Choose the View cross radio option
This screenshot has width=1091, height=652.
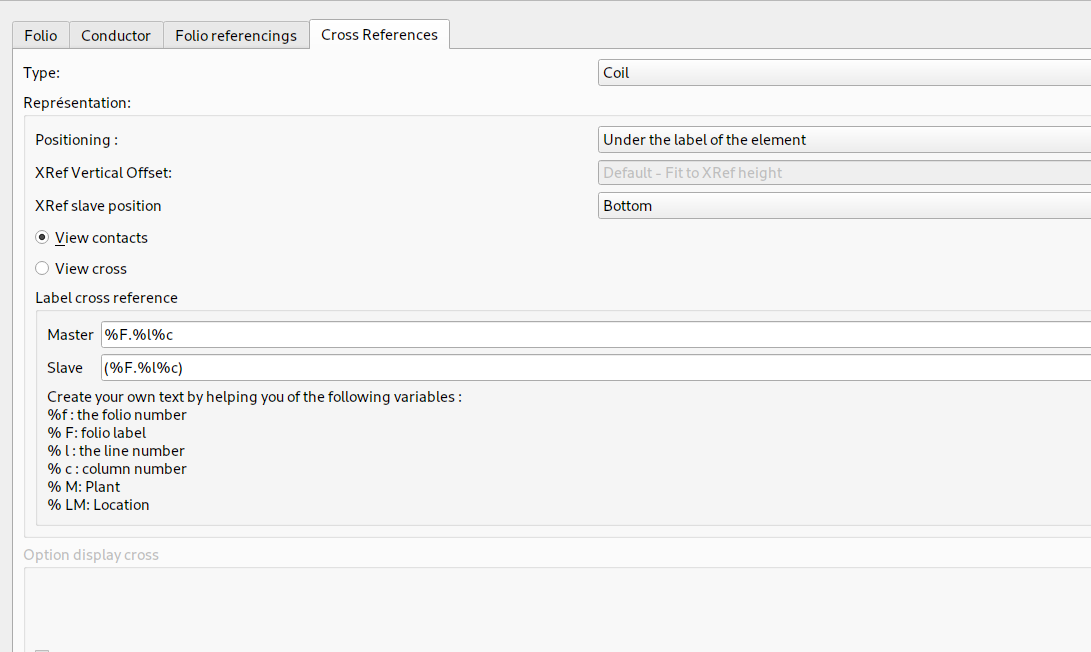click(x=42, y=268)
